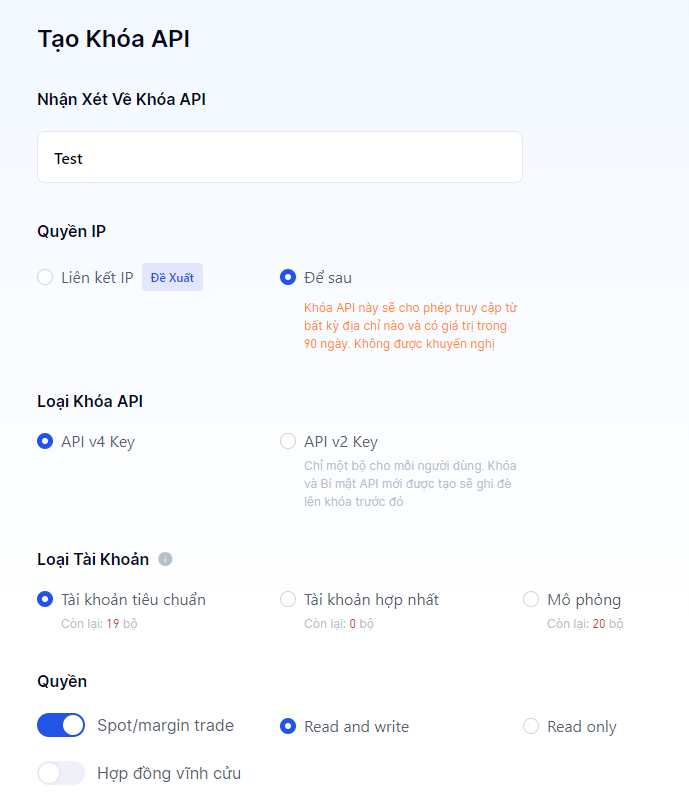Viewport: 689px width, 792px height.
Task: Select Read only permission
Action: pyautogui.click(x=531, y=726)
